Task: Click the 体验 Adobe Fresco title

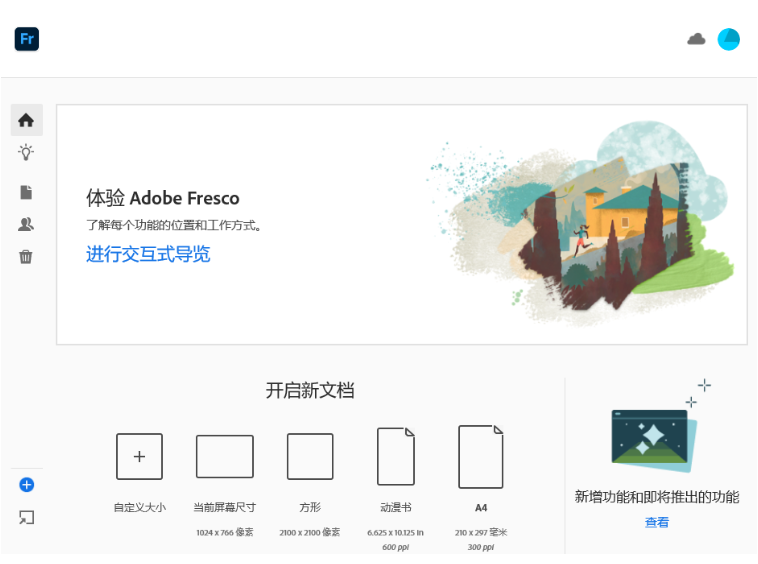Action: 163,198
